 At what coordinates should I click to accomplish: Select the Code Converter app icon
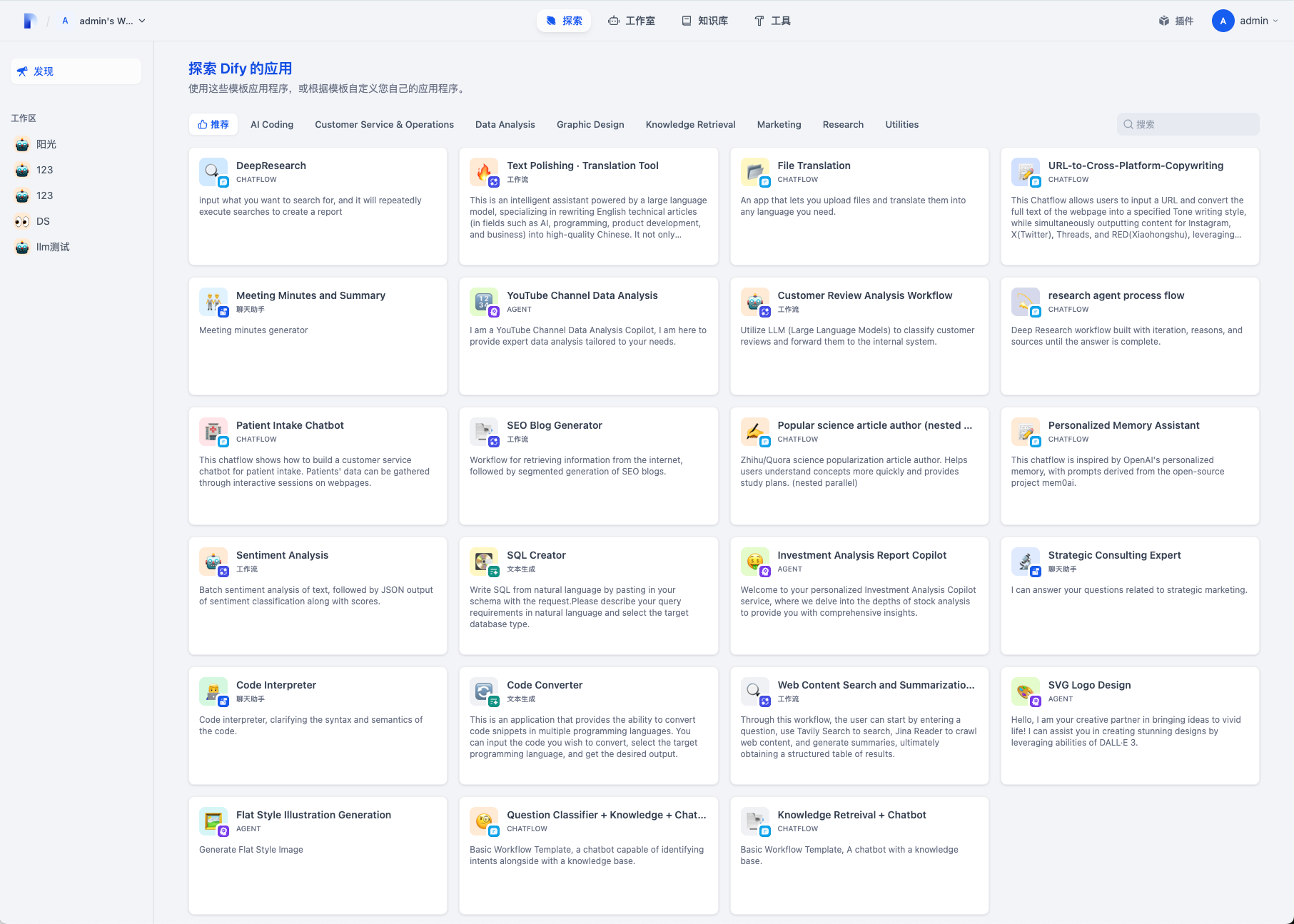(x=483, y=691)
